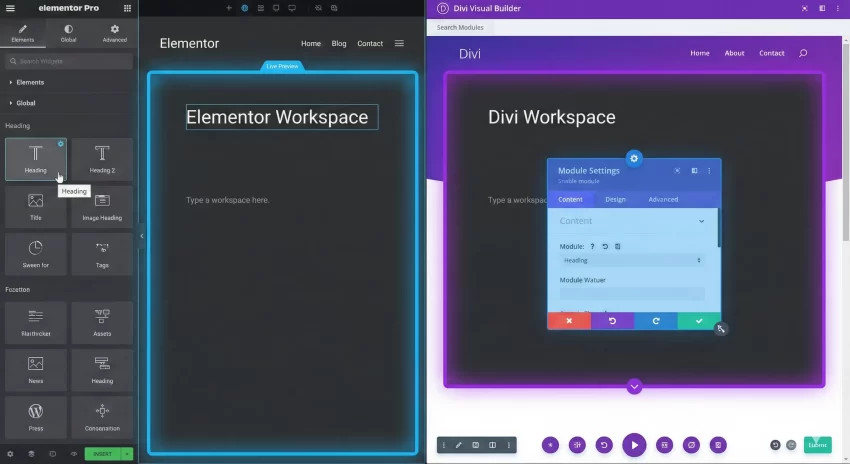850x464 pixels.
Task: Open the Elementor site hamburger menu
Action: point(400,43)
